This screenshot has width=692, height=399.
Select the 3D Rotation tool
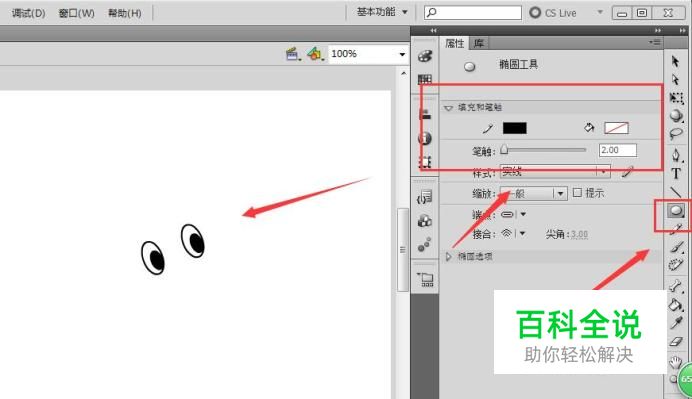676,116
